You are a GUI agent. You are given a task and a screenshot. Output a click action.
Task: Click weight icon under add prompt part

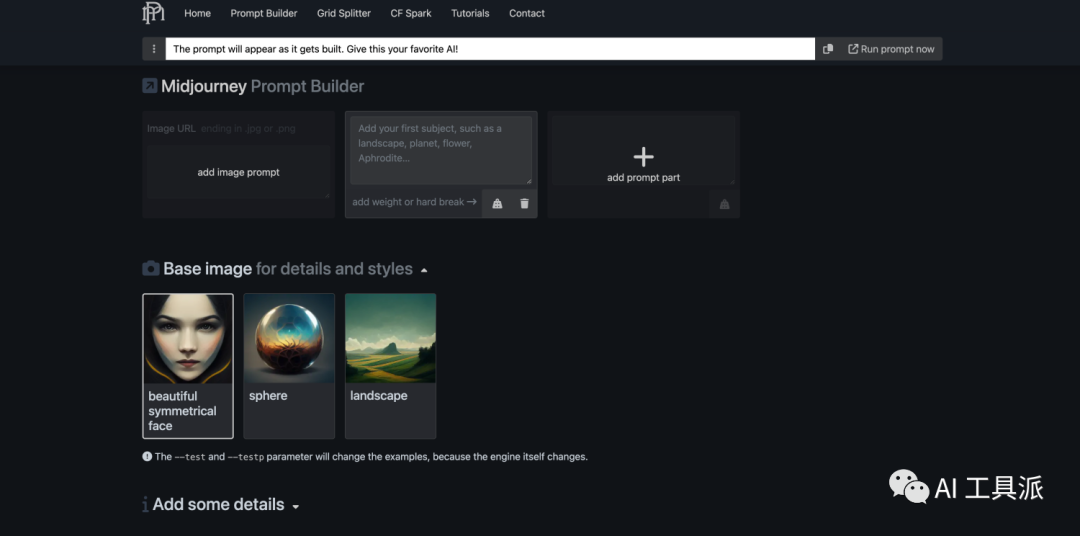click(724, 205)
